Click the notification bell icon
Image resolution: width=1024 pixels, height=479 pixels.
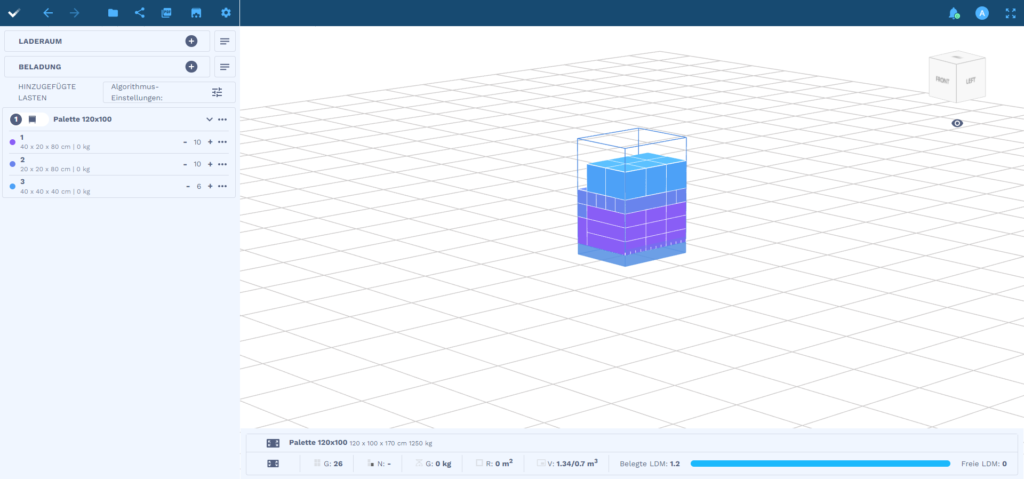pos(953,13)
